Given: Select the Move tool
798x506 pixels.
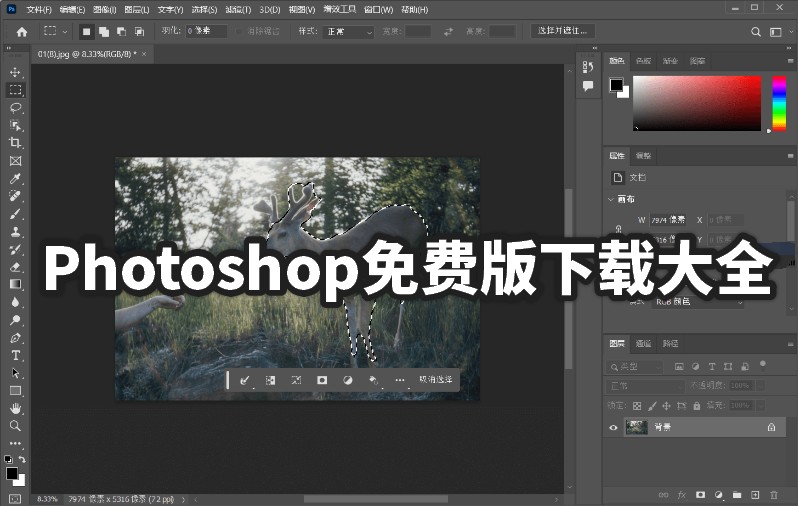Looking at the screenshot, I should click(15, 72).
